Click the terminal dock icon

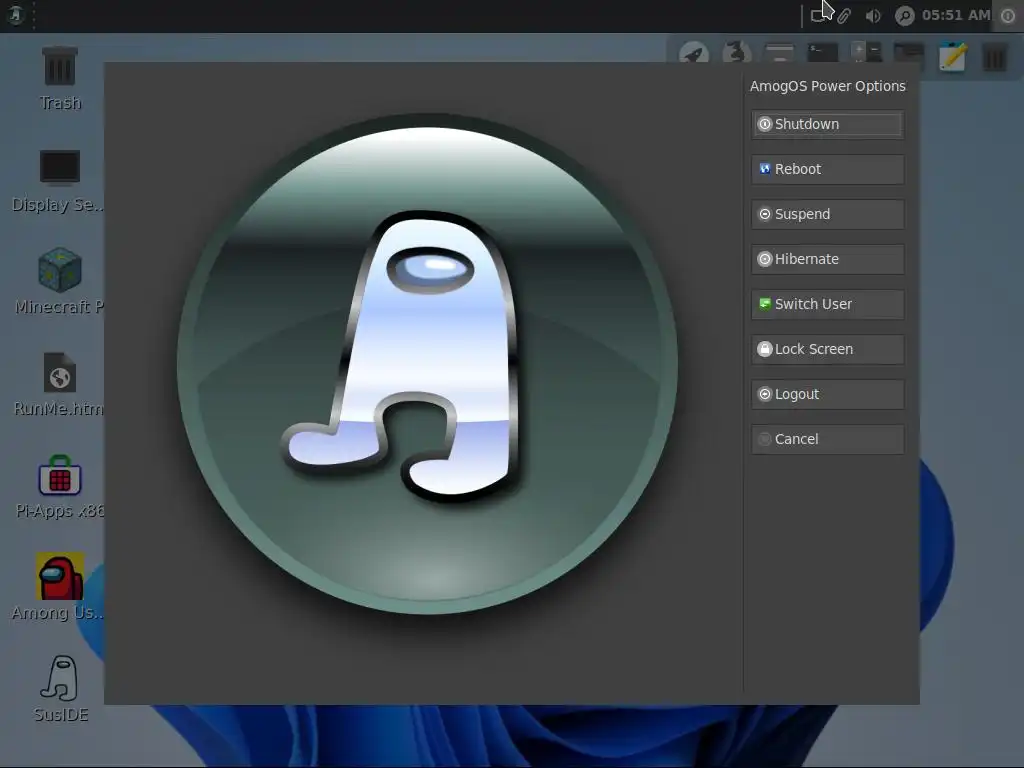(823, 53)
